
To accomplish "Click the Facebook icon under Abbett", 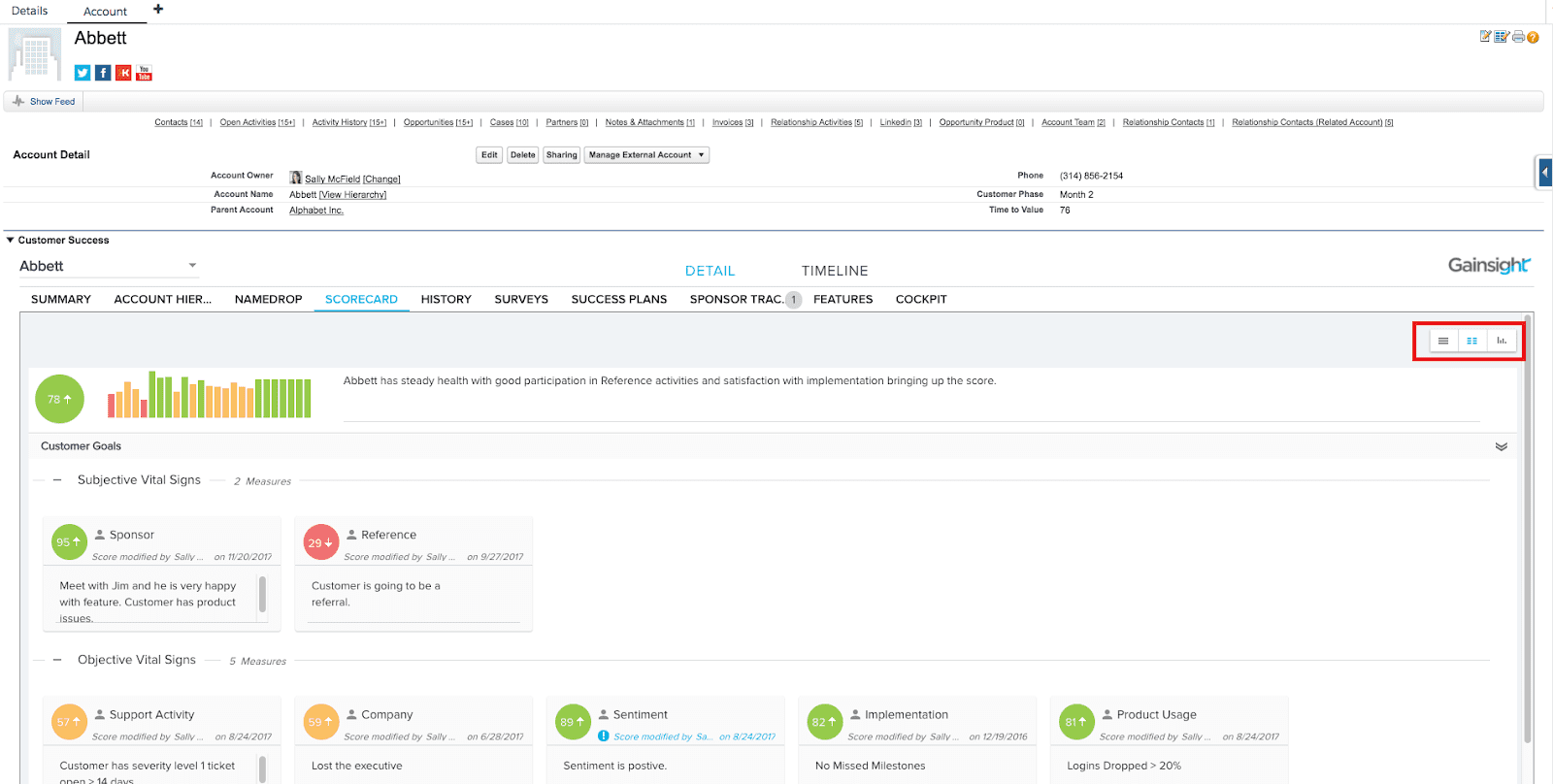I will tap(103, 73).
